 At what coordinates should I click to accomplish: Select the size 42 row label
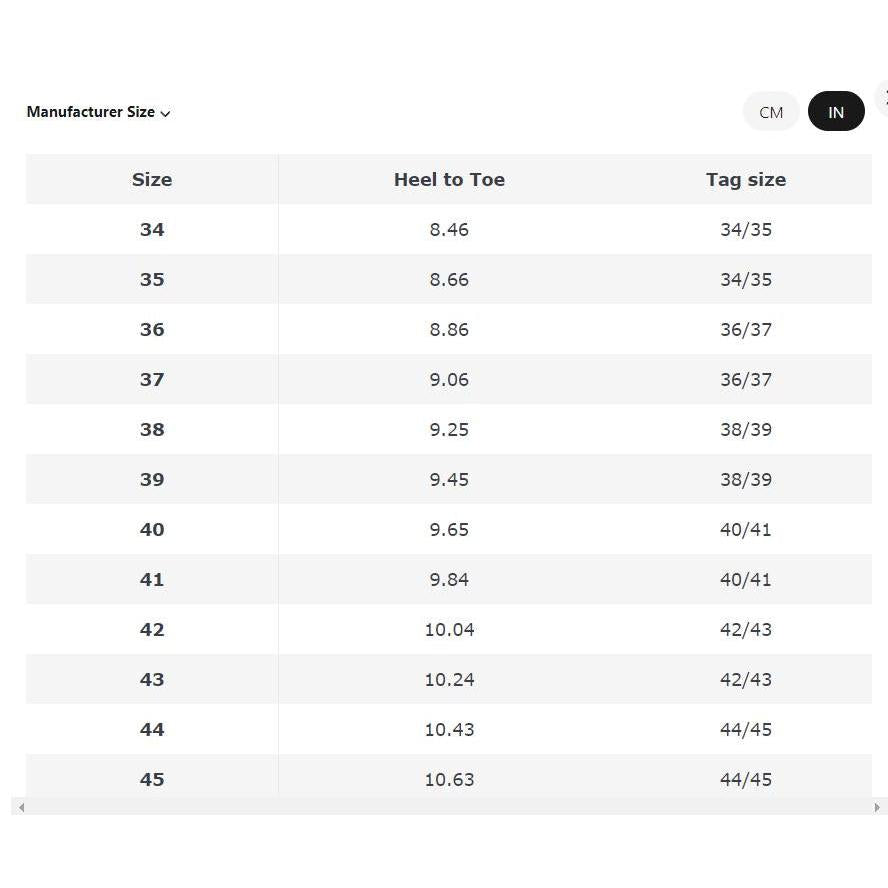coord(152,629)
